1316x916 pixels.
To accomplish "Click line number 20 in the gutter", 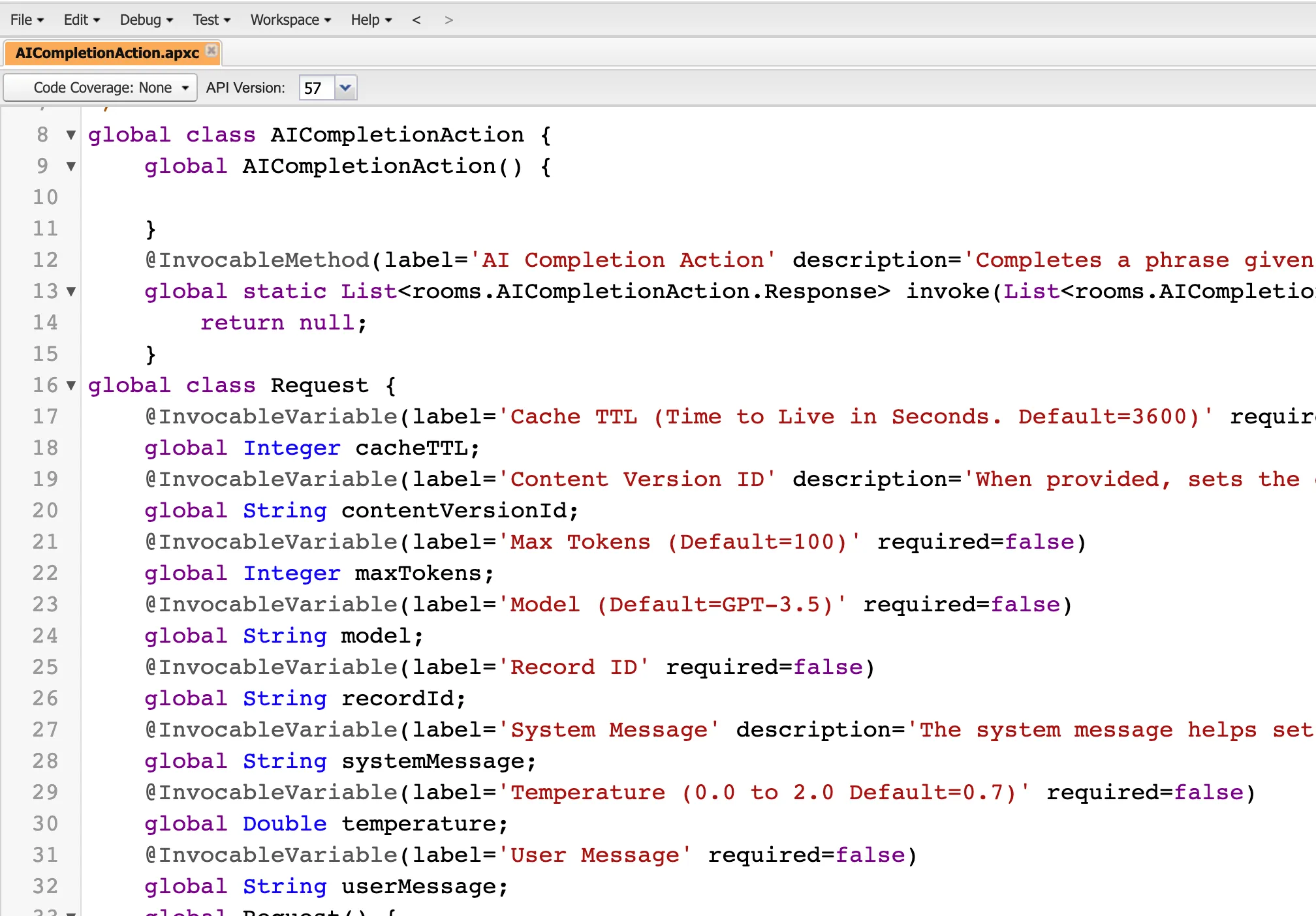I will tap(45, 511).
